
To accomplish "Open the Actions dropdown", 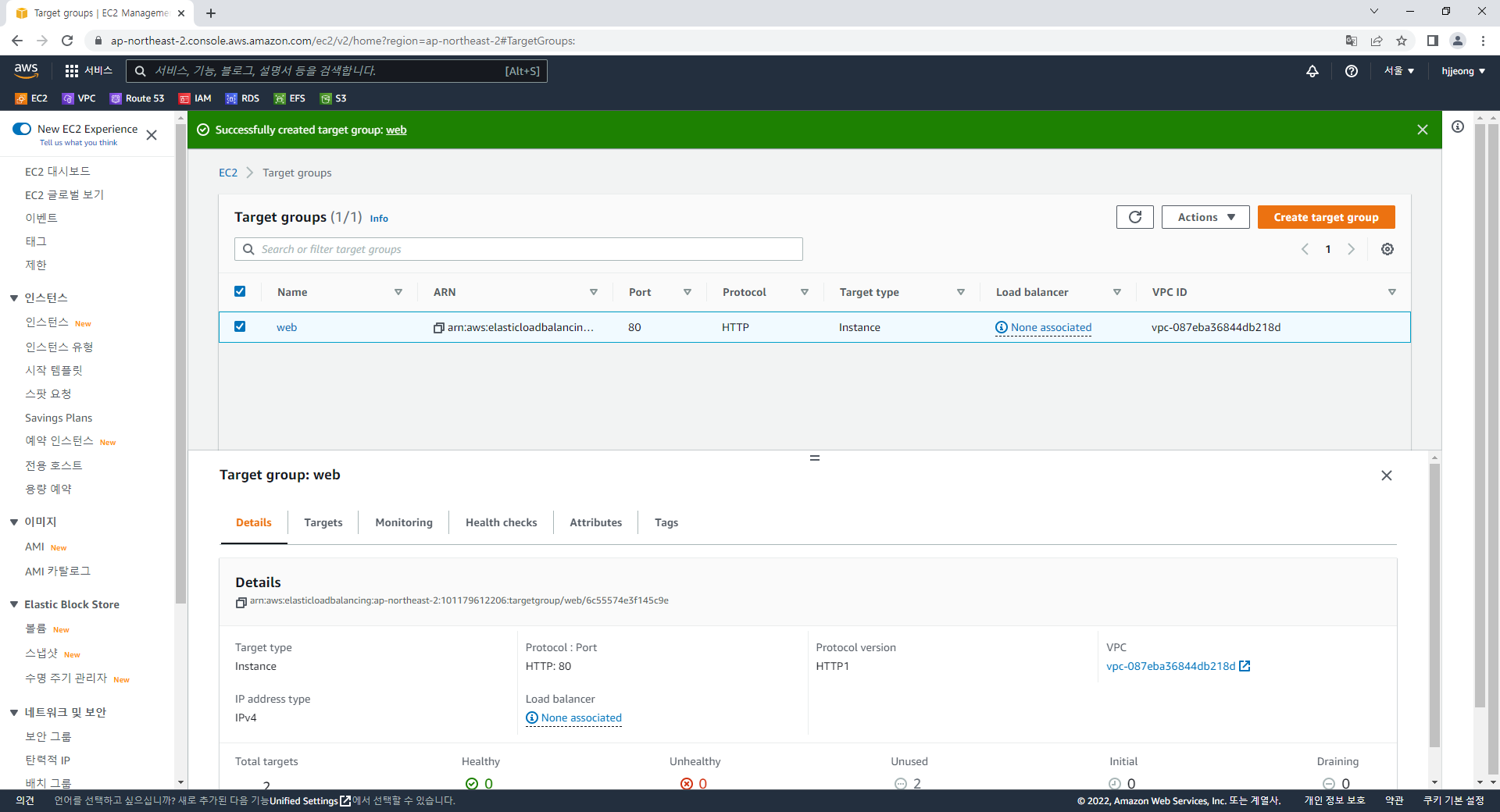I will pyautogui.click(x=1205, y=217).
